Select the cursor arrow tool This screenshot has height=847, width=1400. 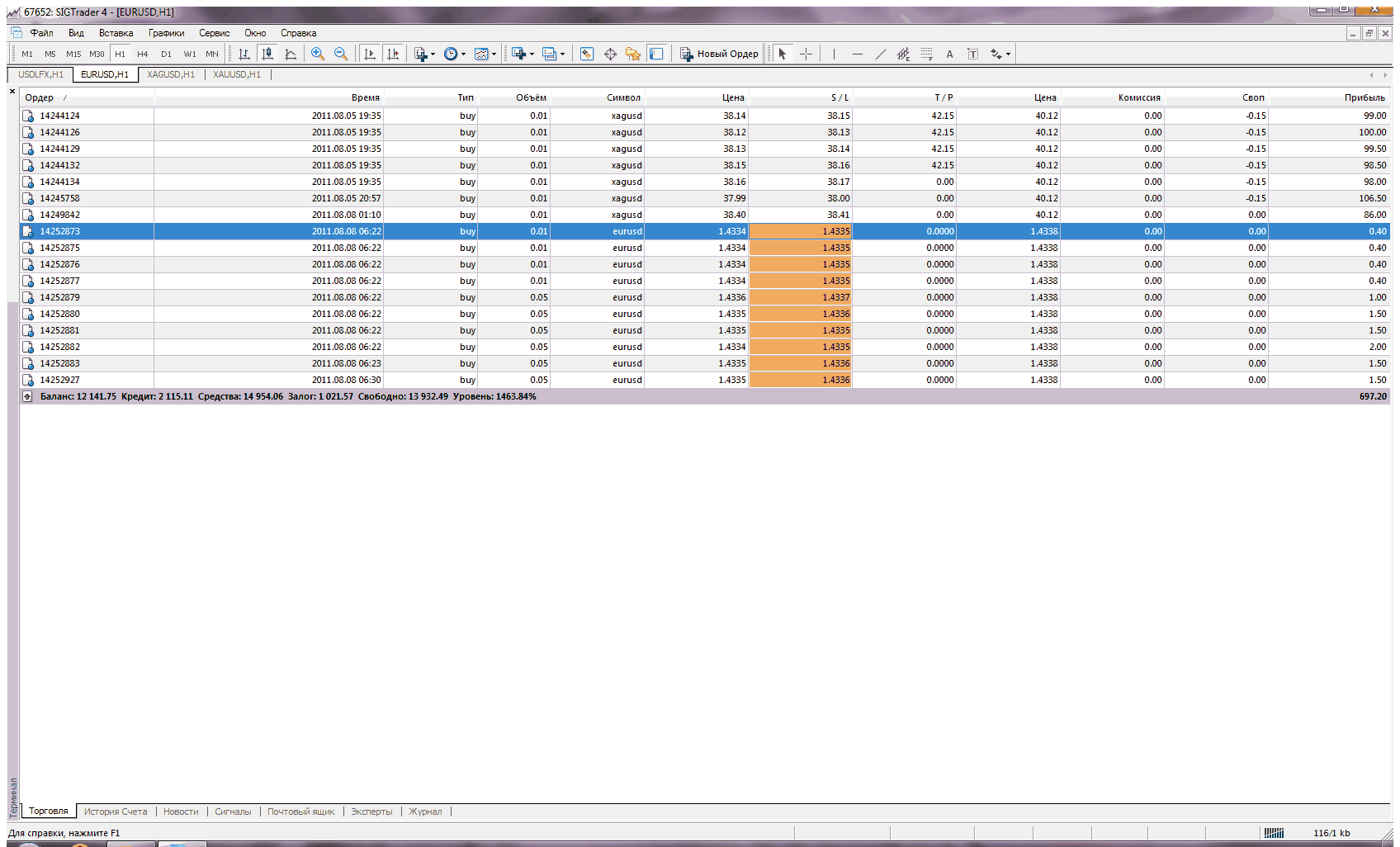click(x=783, y=54)
